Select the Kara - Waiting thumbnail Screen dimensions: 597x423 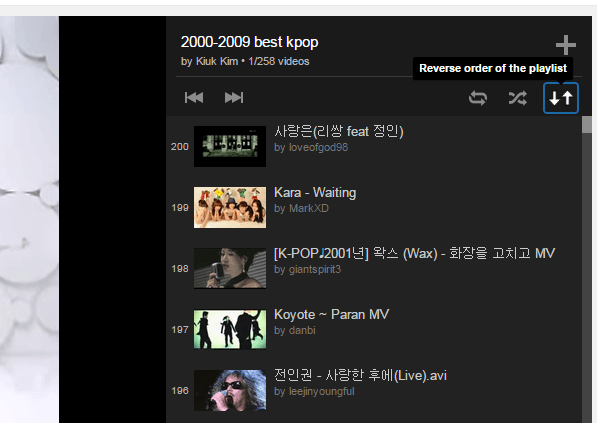(230, 207)
